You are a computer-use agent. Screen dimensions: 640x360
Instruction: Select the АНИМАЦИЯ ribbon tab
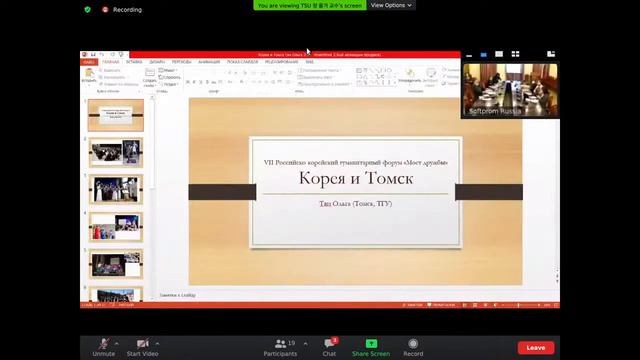[x=209, y=62]
